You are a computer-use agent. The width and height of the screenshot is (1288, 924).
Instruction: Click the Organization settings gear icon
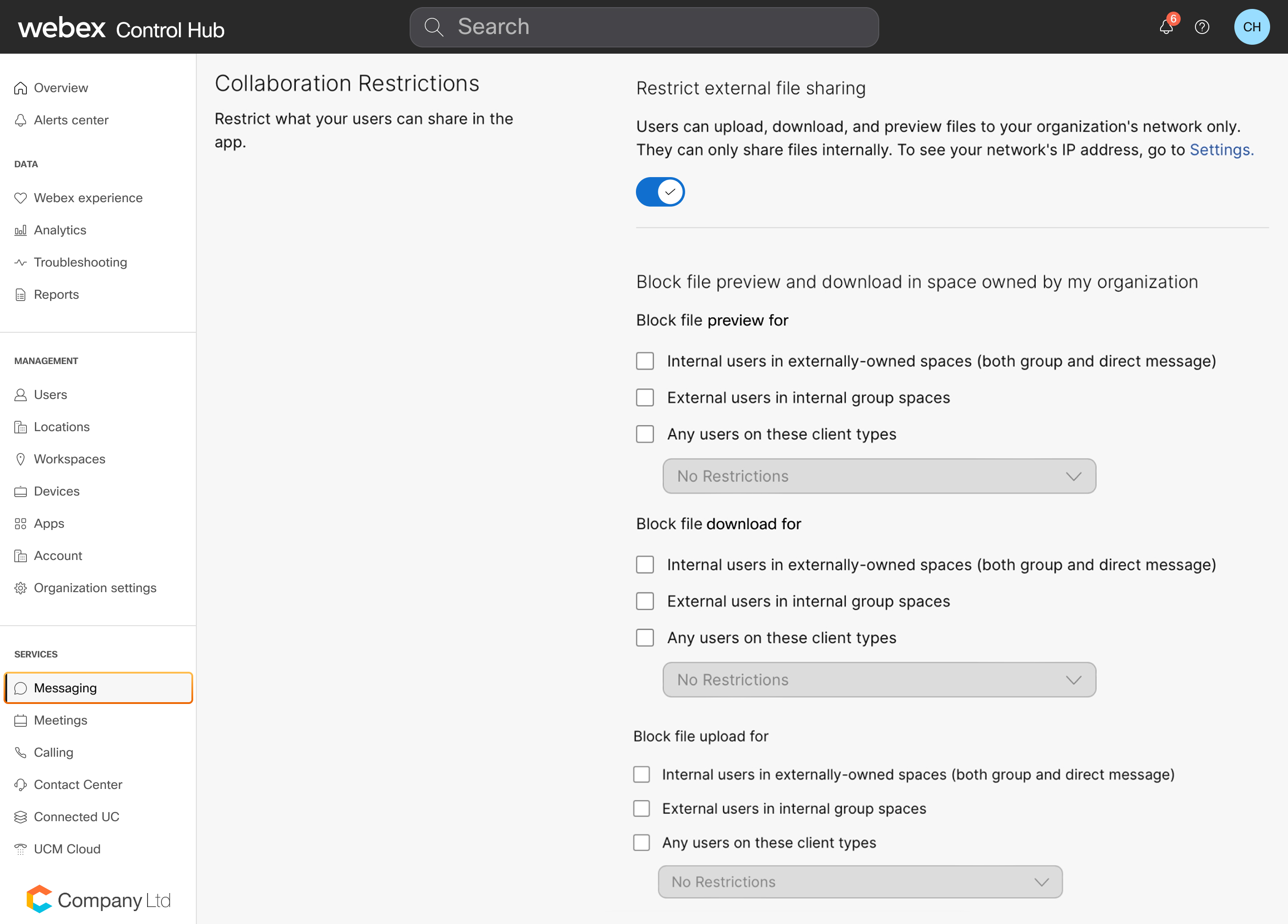[x=21, y=589]
